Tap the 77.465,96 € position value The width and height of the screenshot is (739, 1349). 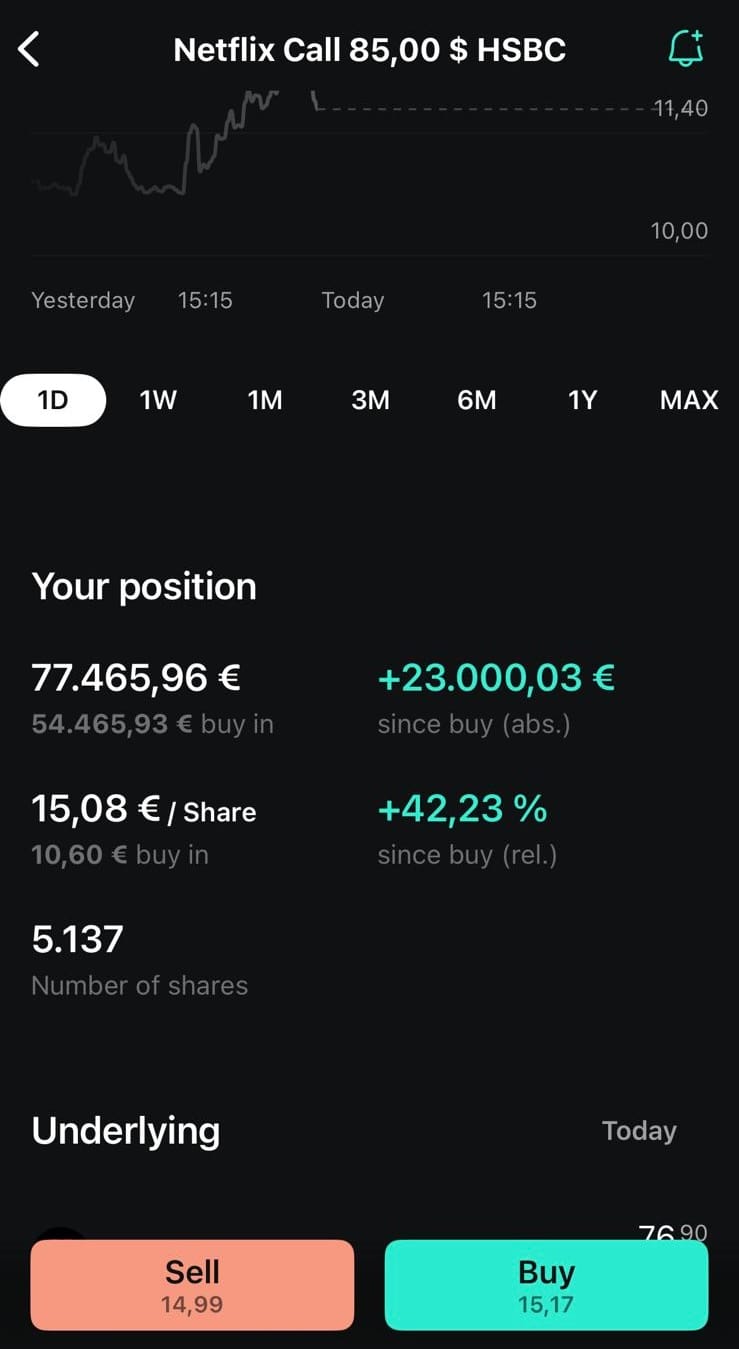coord(136,678)
